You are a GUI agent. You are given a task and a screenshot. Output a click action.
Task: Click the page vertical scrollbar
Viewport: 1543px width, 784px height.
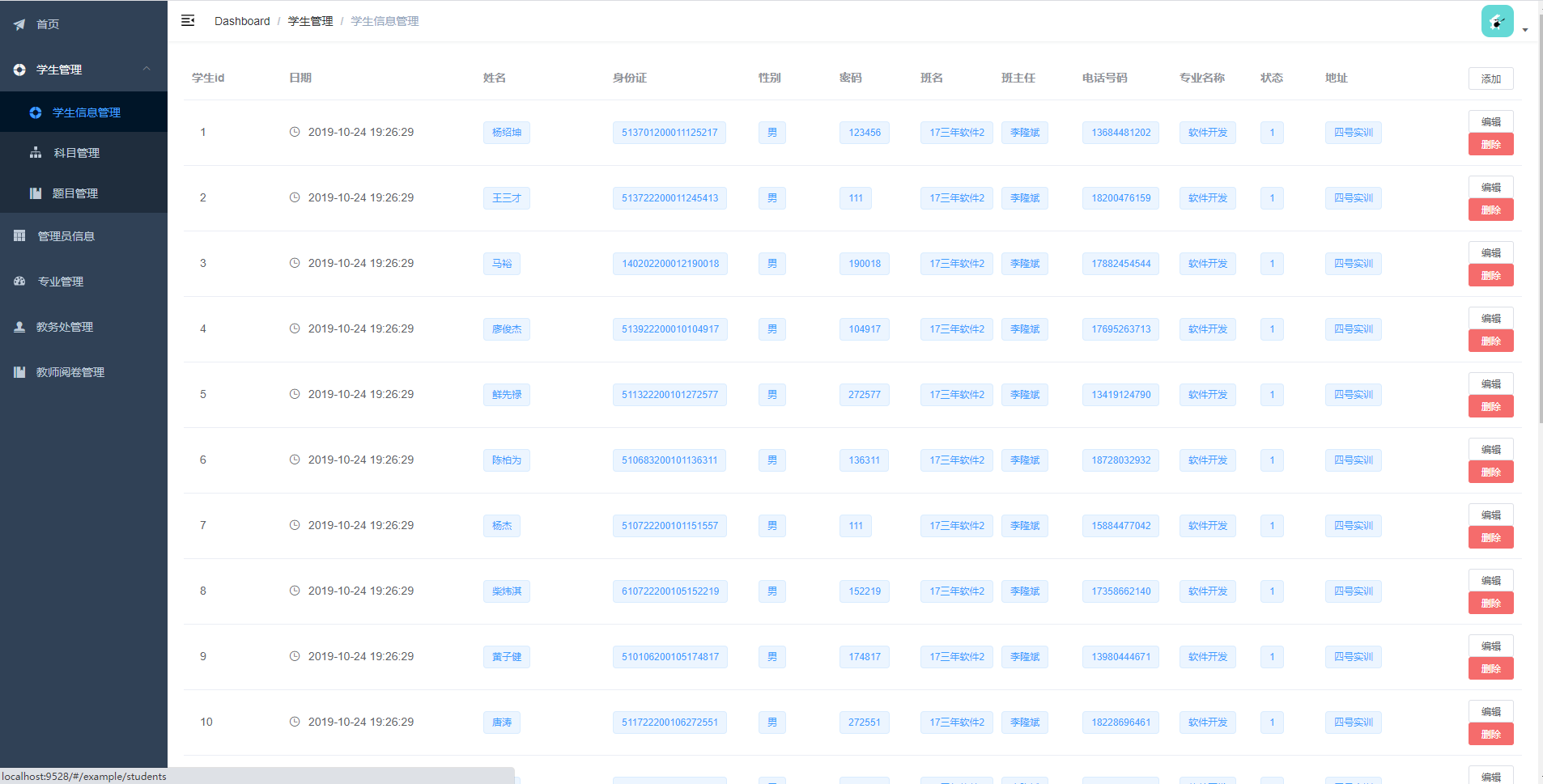coord(1540,243)
